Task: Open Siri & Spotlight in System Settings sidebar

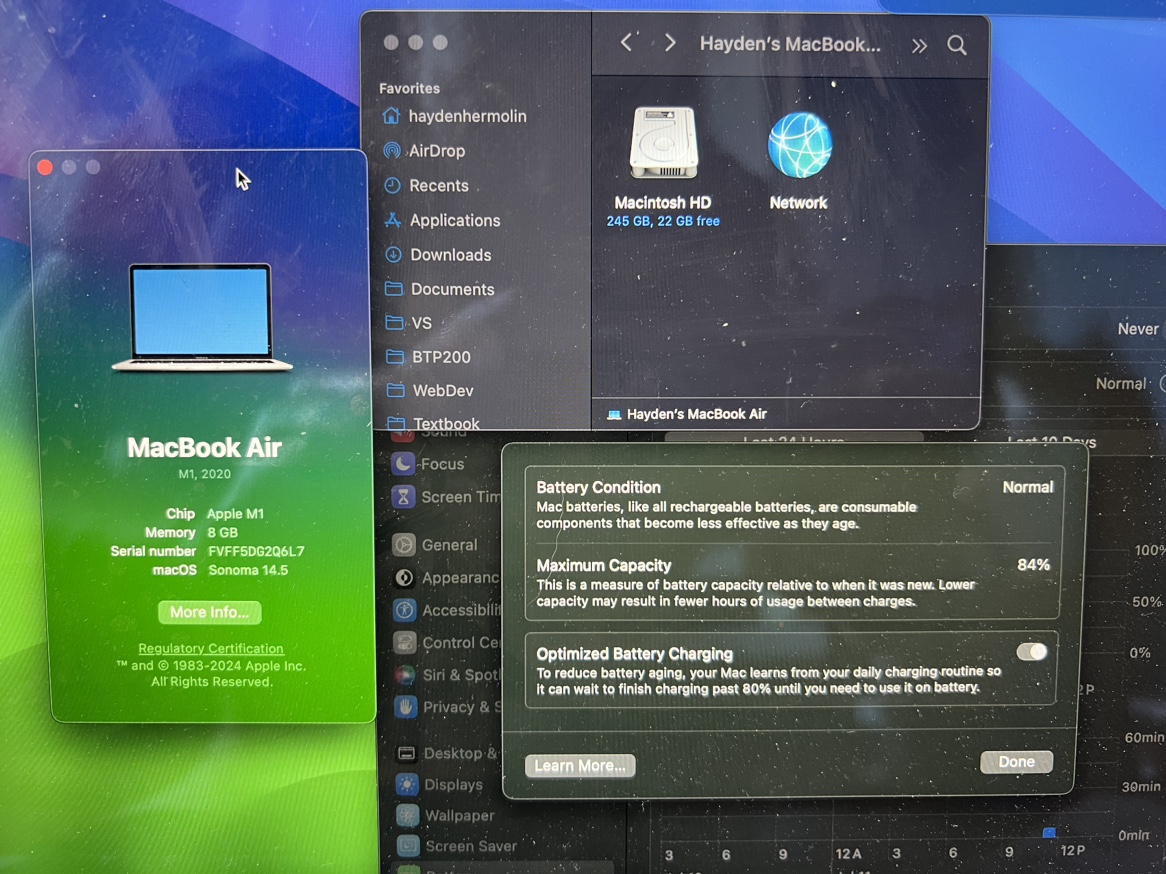Action: [x=447, y=675]
